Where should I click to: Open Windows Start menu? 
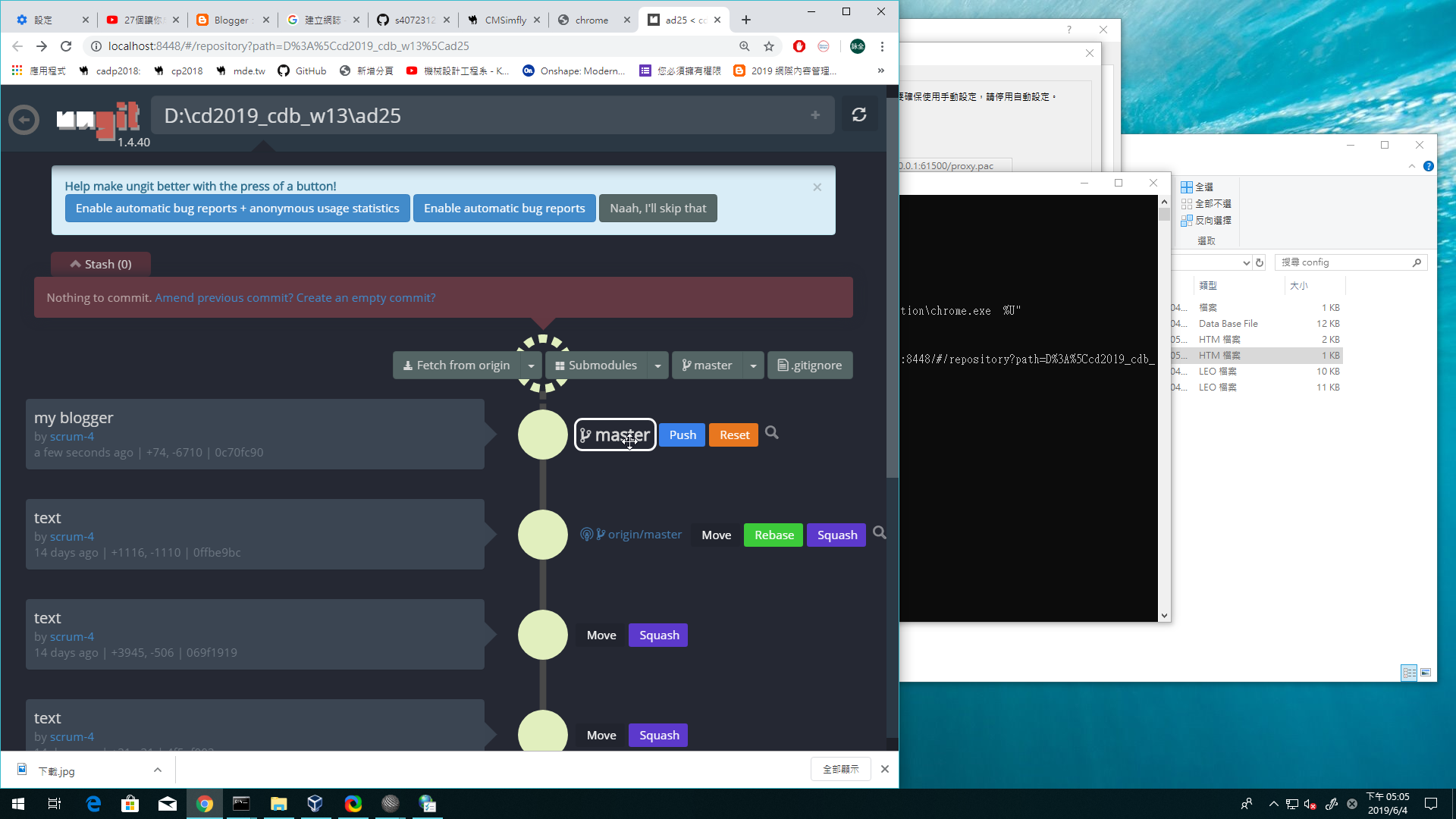(x=18, y=804)
